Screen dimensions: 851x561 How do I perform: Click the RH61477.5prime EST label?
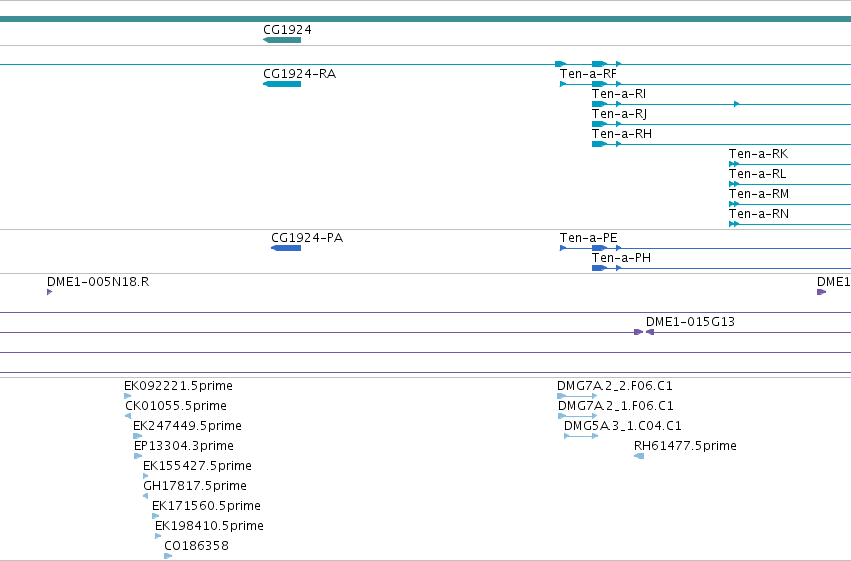click(x=685, y=446)
